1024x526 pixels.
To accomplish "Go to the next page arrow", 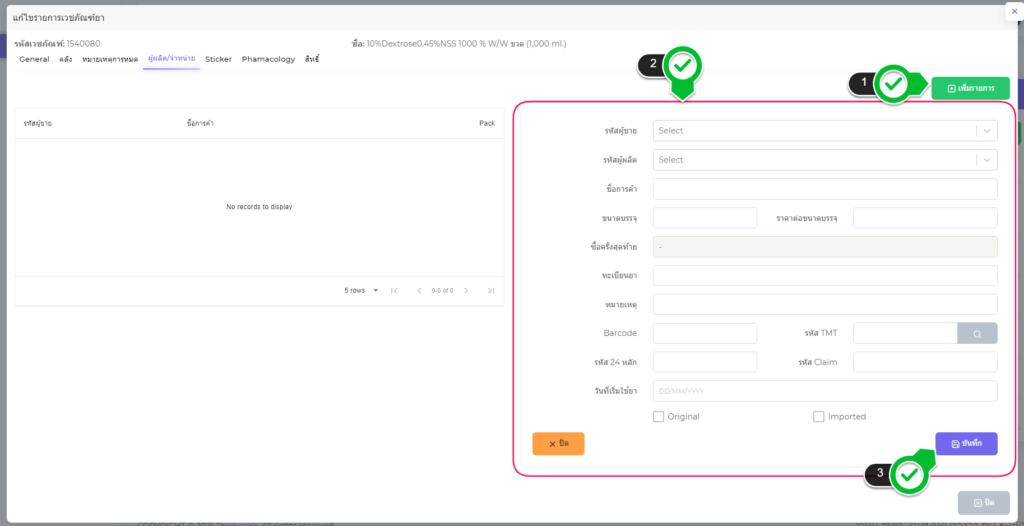I will coord(467,291).
